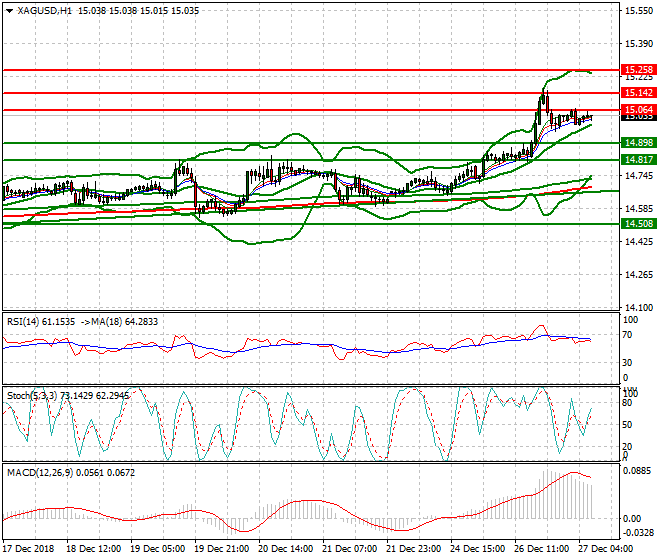This screenshot has width=660, height=560.
Task: Click the Stochastic scale value 50
Action: [627, 425]
